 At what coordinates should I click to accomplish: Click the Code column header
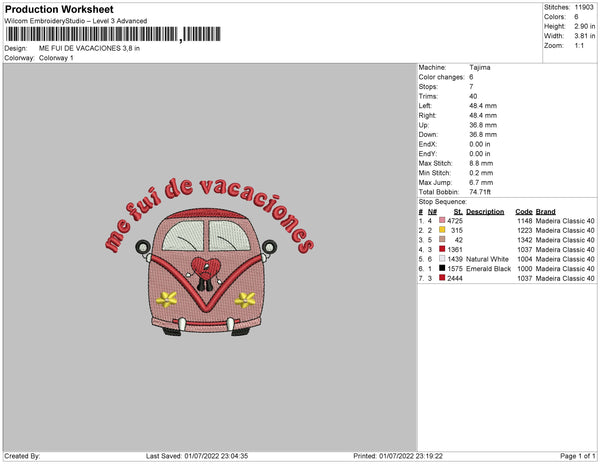click(x=523, y=212)
